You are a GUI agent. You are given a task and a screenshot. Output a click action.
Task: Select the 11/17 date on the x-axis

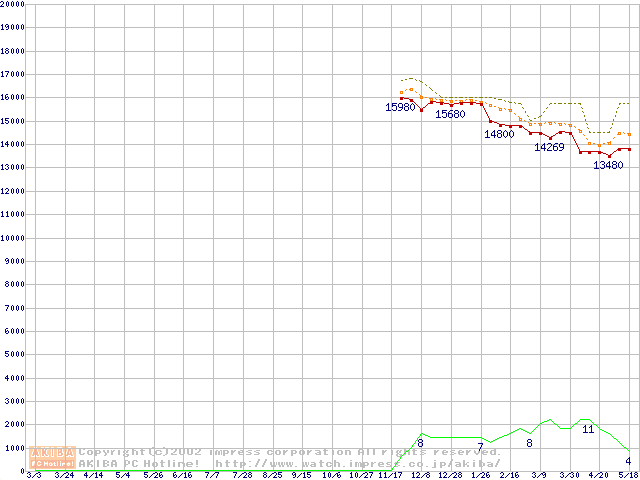coord(389,475)
